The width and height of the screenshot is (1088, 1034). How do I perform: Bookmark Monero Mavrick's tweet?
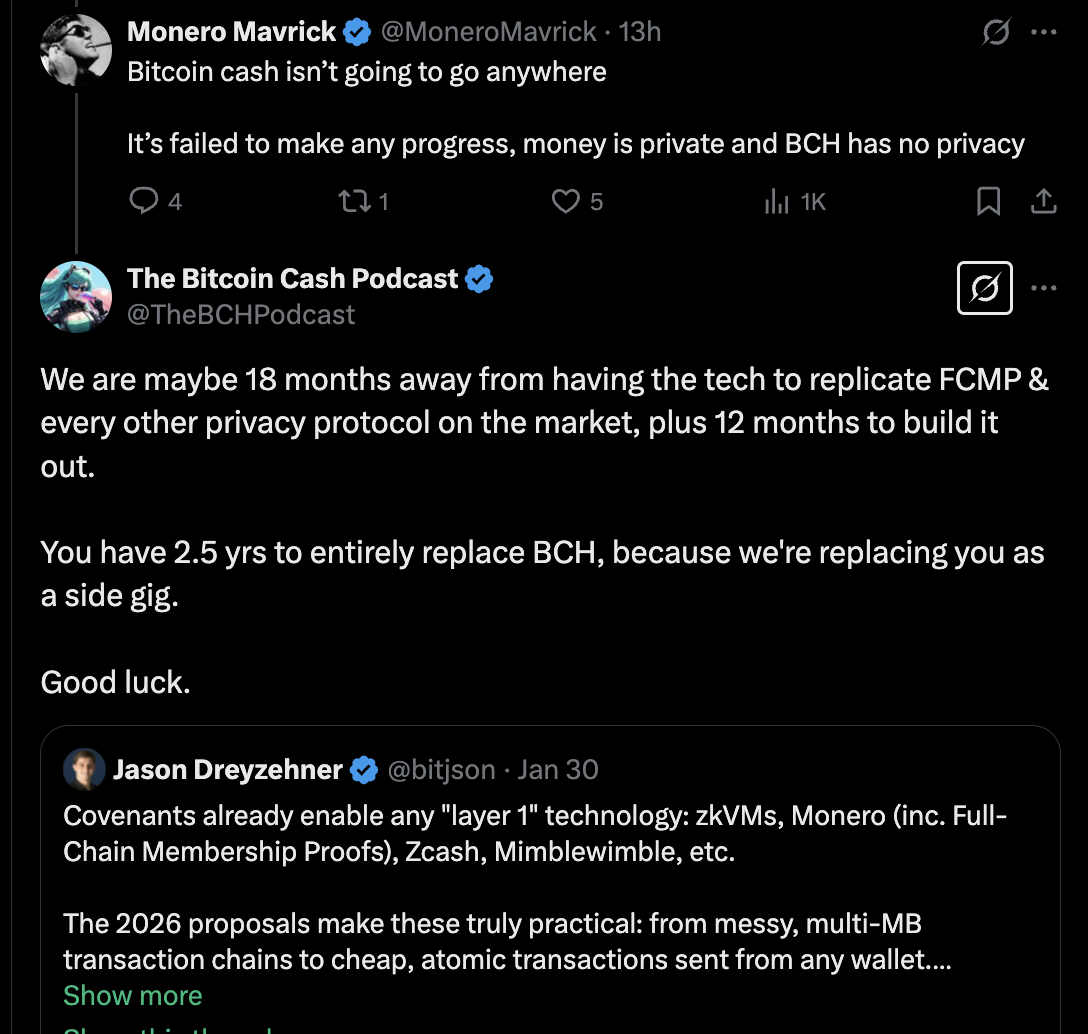(988, 202)
